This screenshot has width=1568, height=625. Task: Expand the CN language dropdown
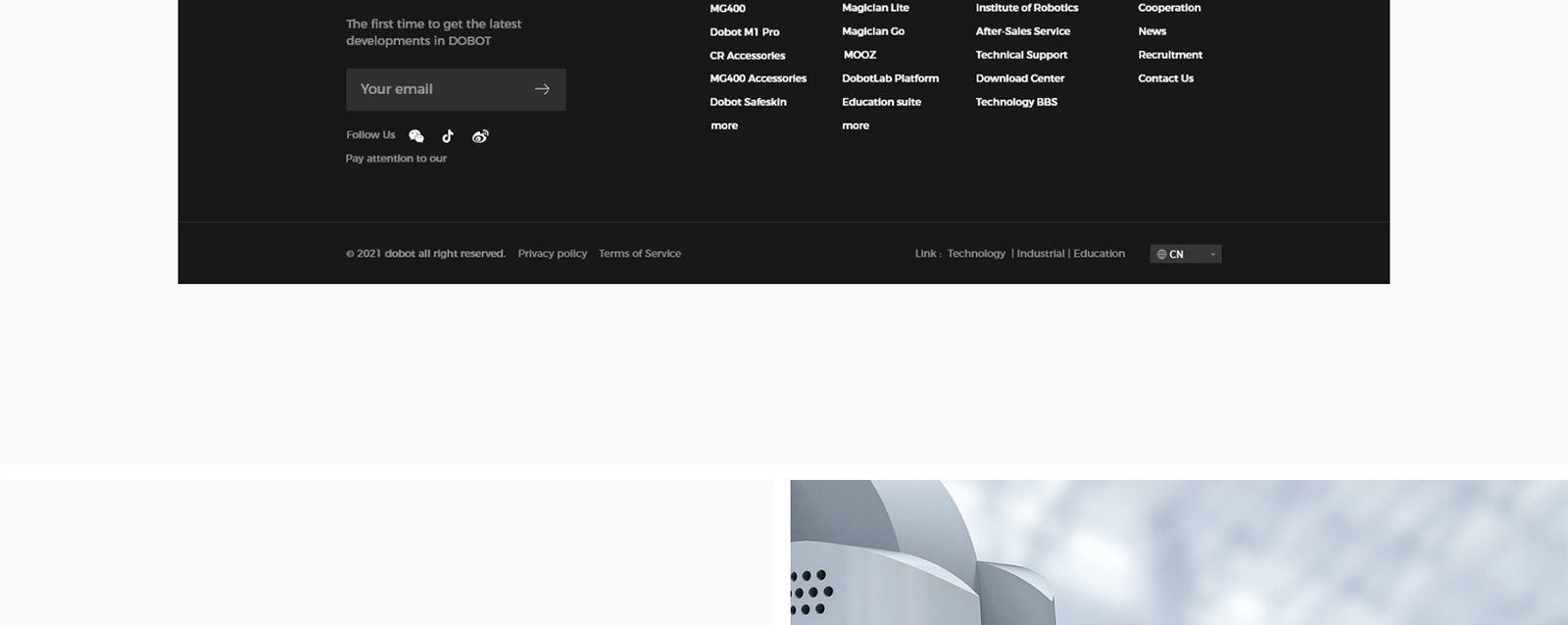coord(1185,254)
